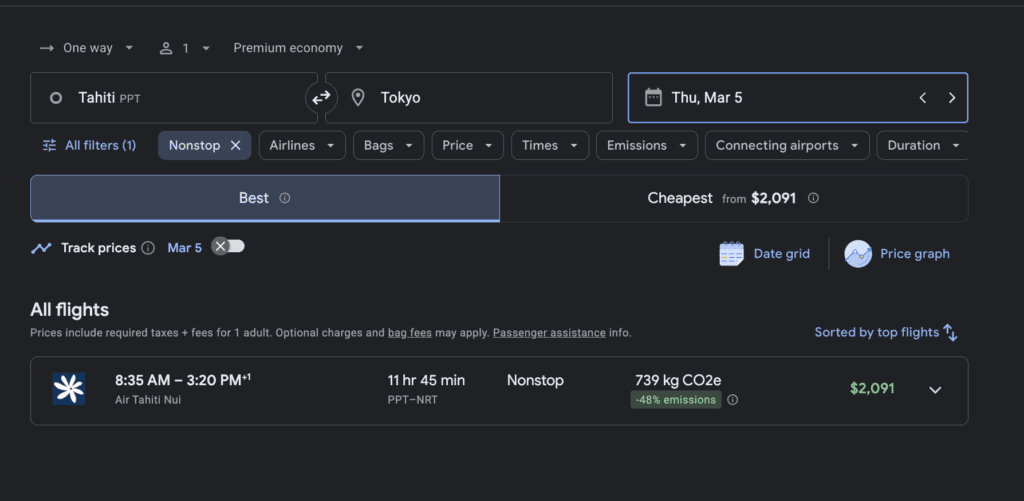Open the One way trip type dropdown
The image size is (1024, 501).
coord(86,48)
